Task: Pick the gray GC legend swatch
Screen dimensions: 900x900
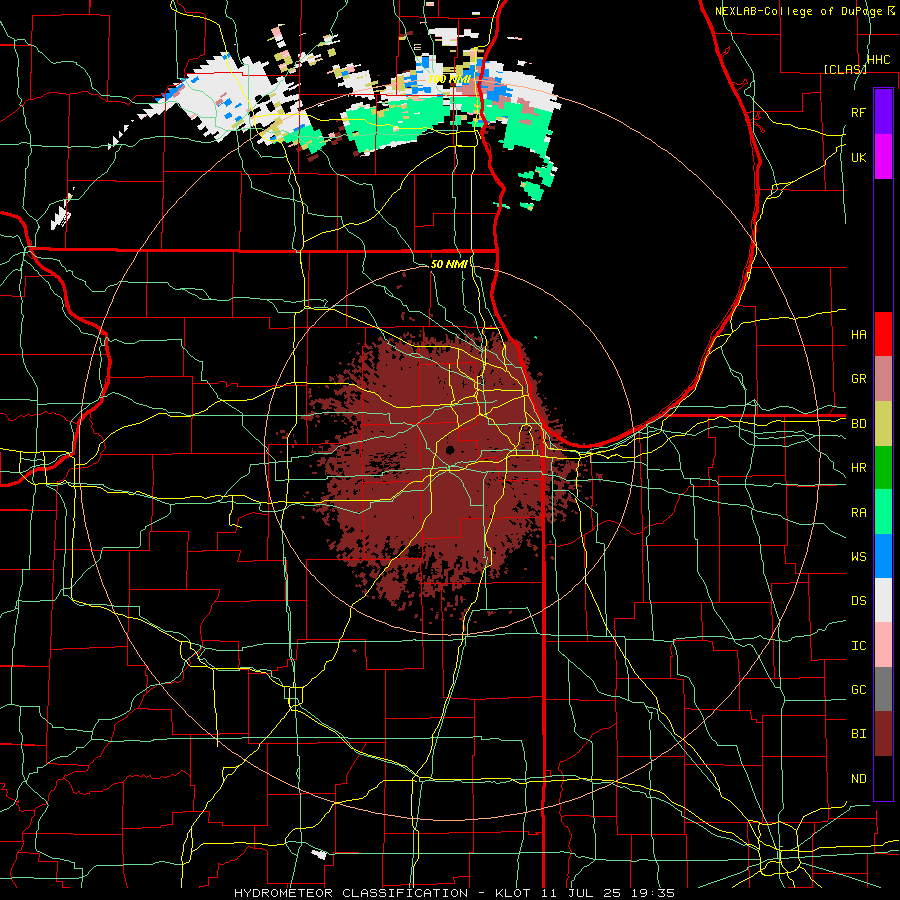Action: pos(883,689)
